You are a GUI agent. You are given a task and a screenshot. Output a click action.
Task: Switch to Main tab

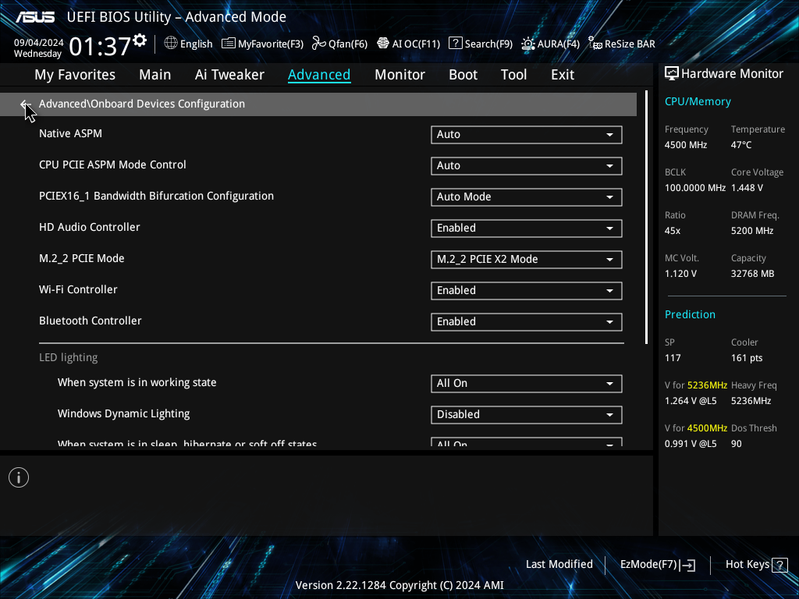tap(155, 75)
